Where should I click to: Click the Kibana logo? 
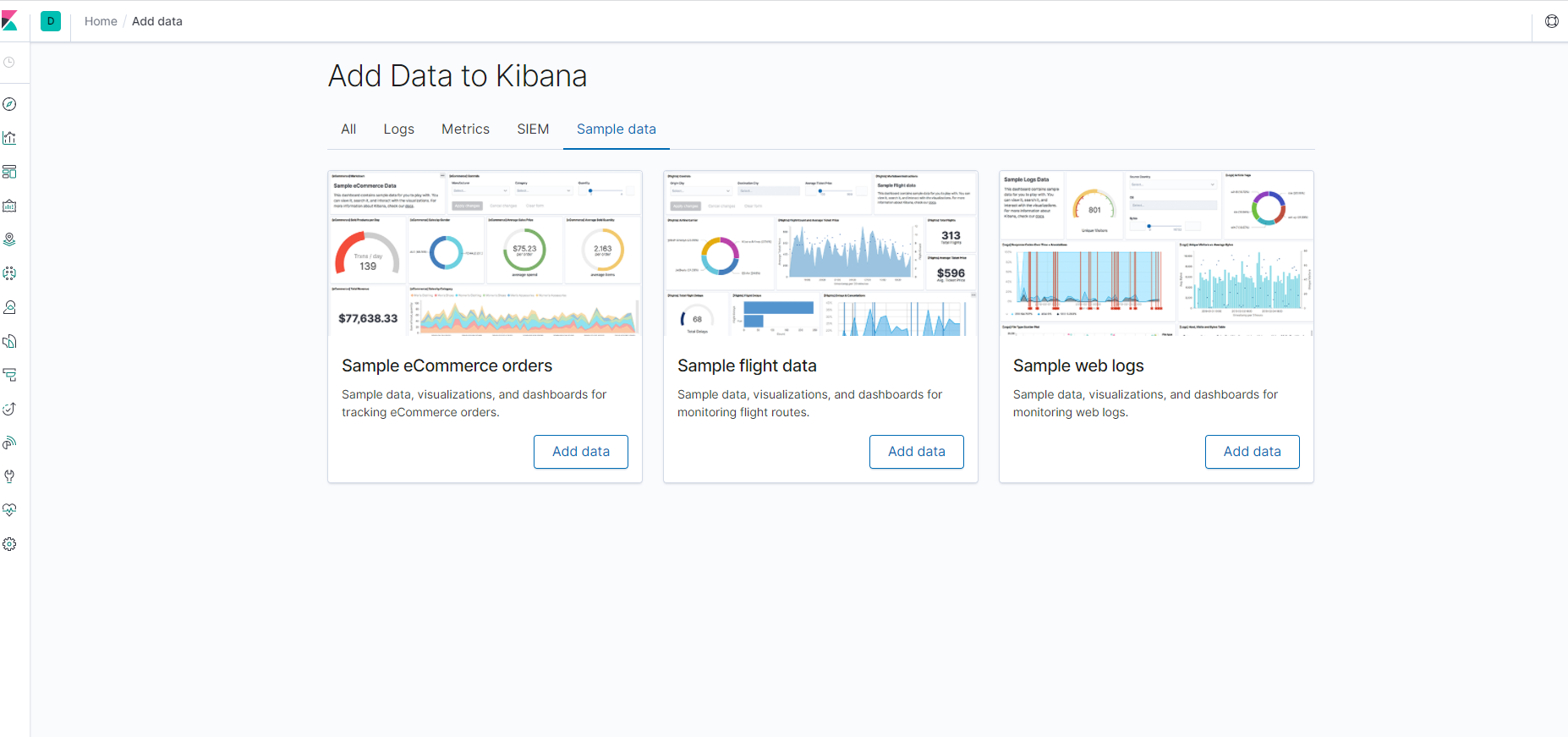[x=10, y=21]
